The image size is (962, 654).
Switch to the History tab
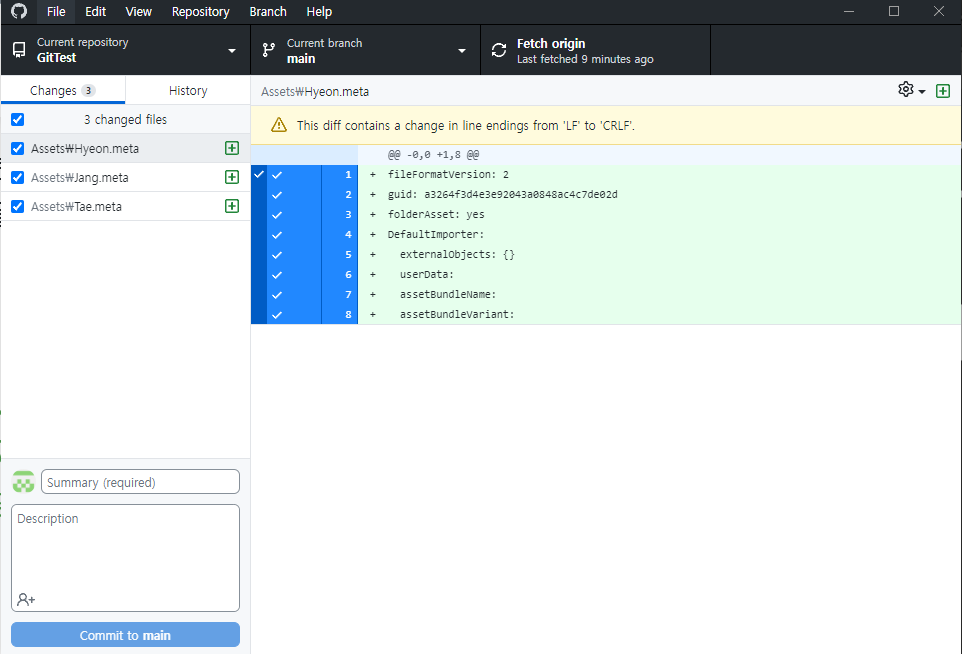188,90
